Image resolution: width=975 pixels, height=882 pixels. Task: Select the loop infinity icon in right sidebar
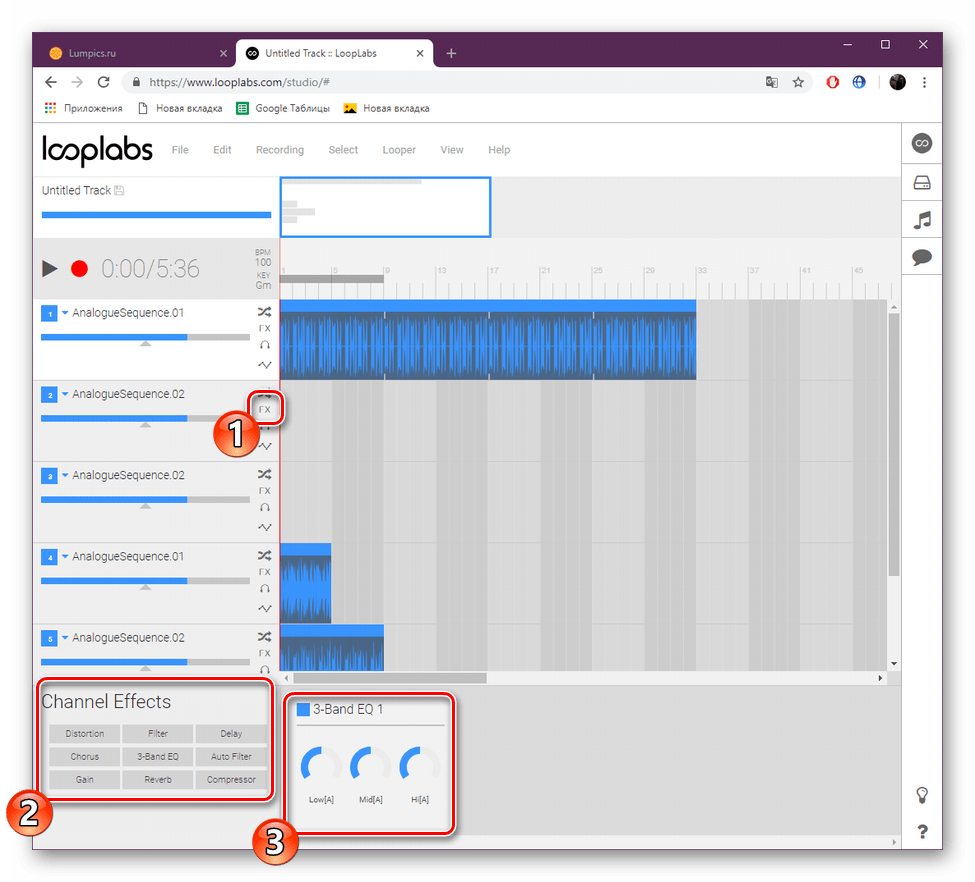(921, 143)
